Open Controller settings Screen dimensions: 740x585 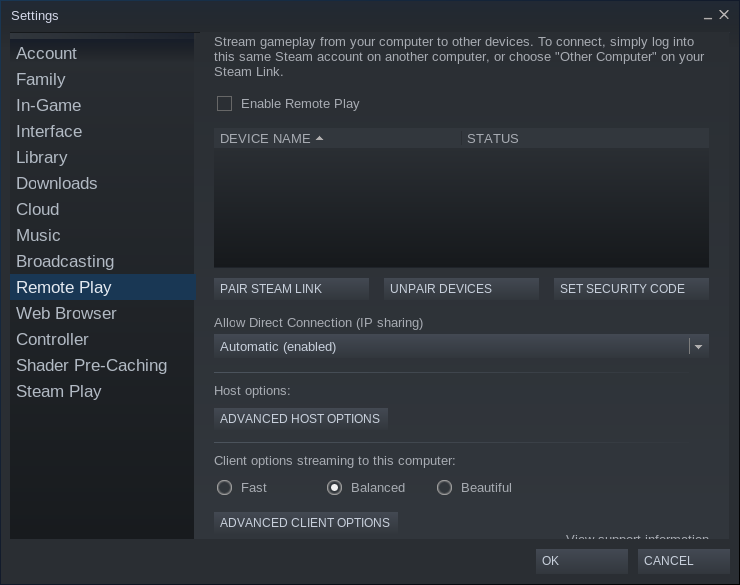point(102,339)
